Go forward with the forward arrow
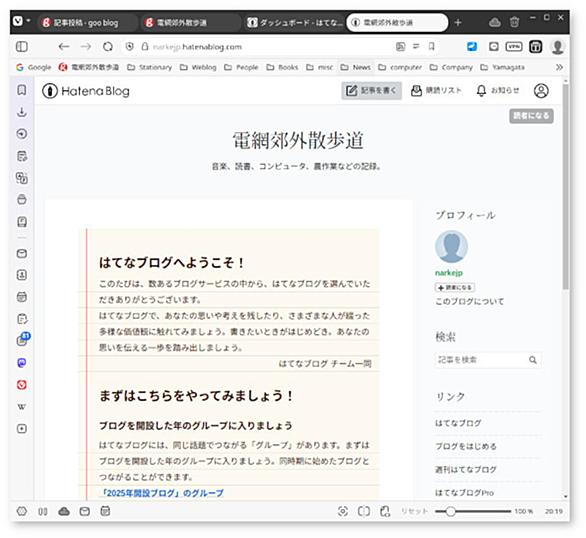586x538 pixels. pos(86,47)
